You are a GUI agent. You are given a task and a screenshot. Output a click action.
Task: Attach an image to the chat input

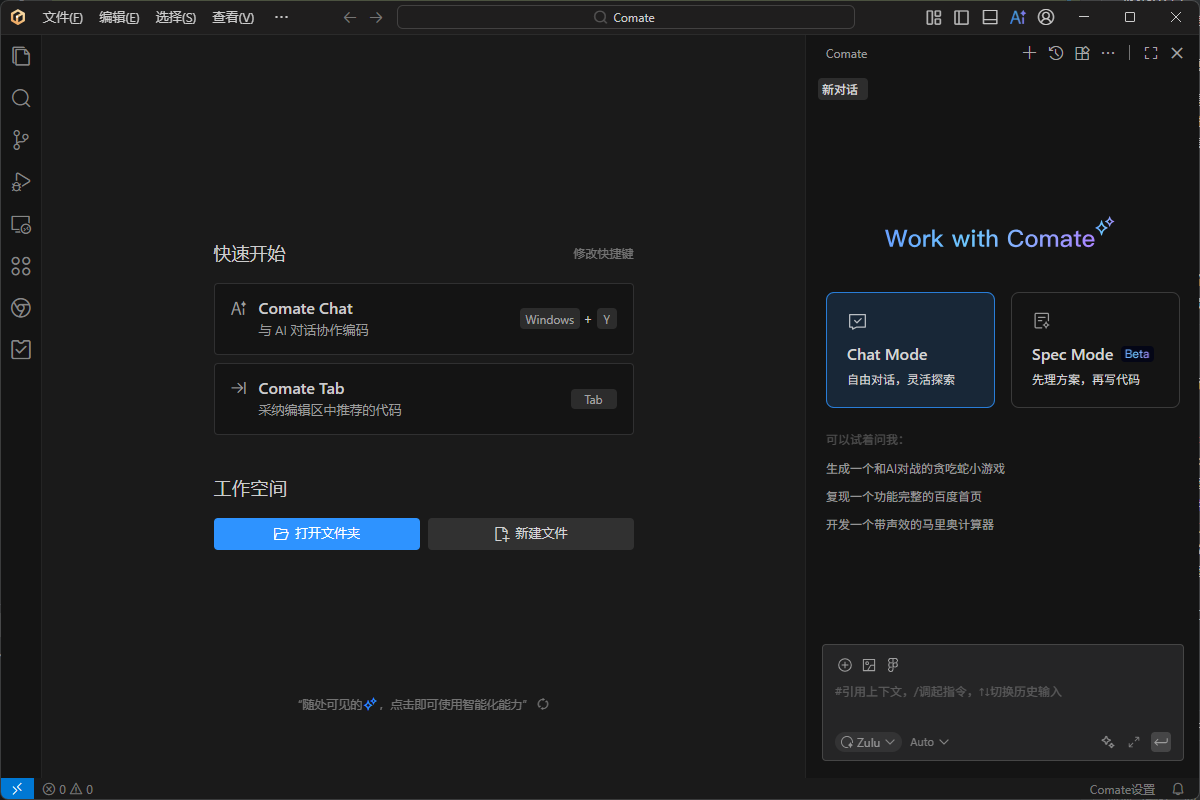pyautogui.click(x=869, y=665)
